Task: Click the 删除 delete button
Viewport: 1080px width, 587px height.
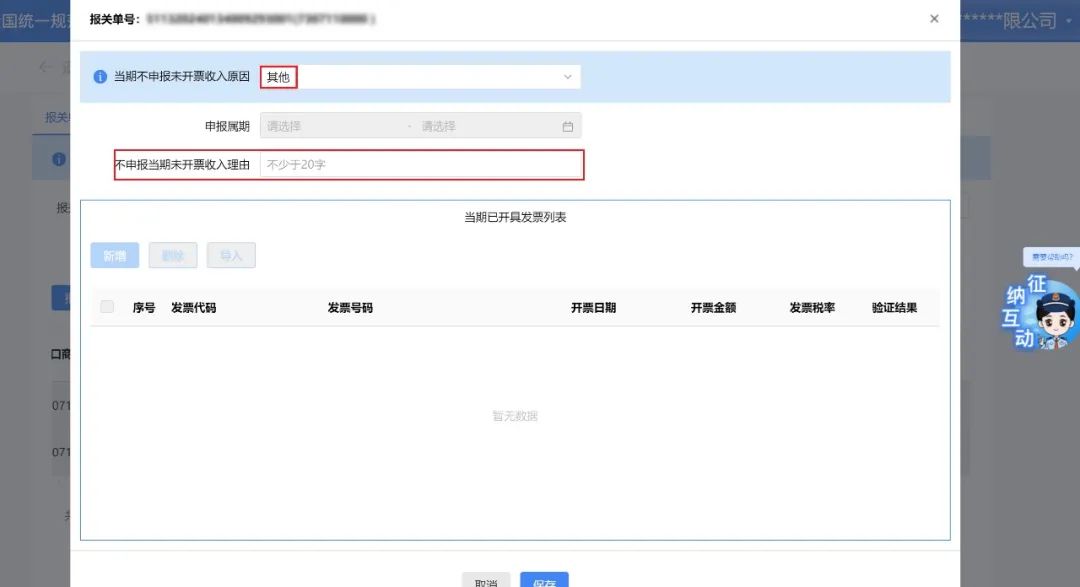Action: tap(172, 255)
